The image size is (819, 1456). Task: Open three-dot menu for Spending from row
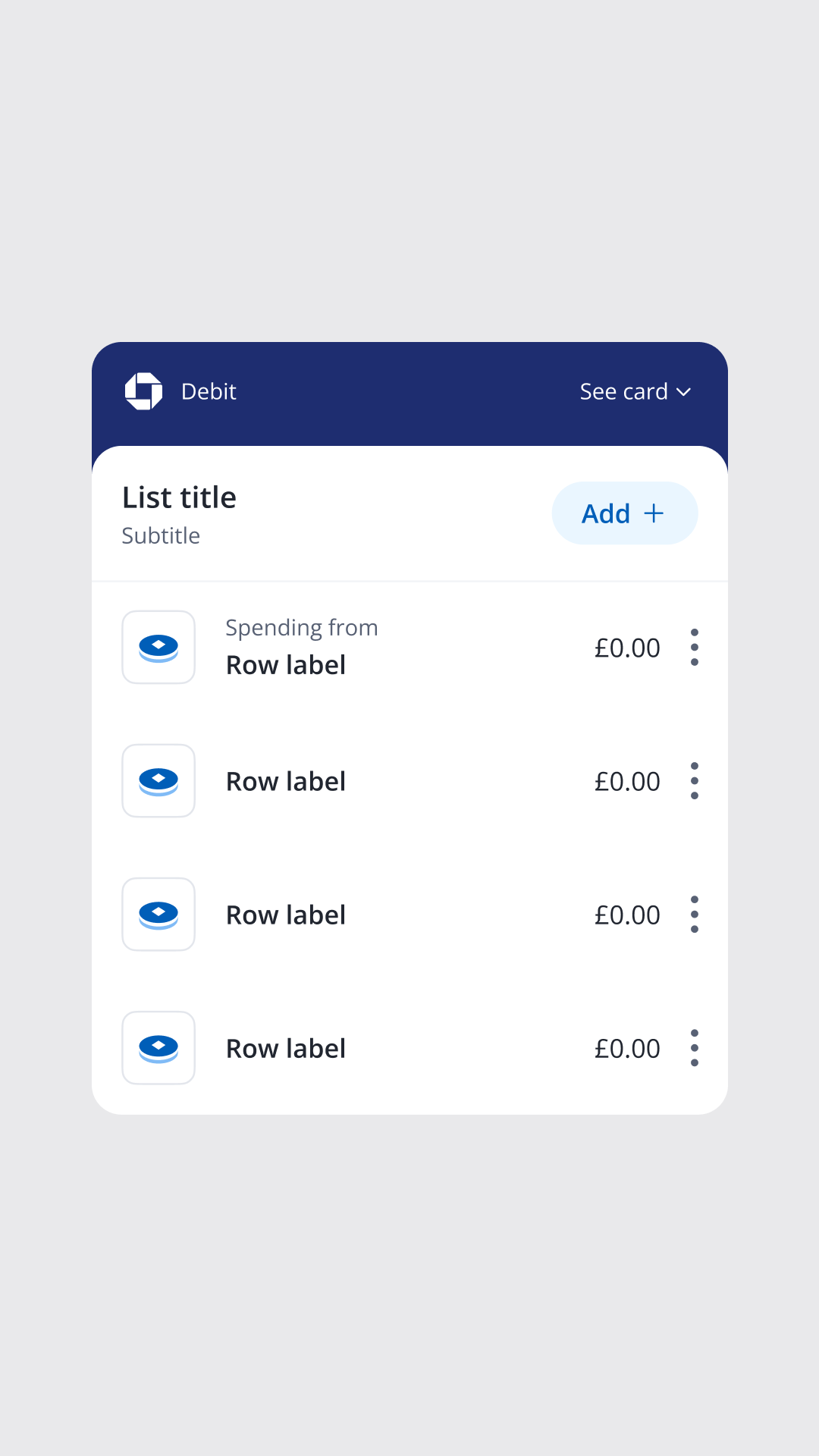coord(695,648)
